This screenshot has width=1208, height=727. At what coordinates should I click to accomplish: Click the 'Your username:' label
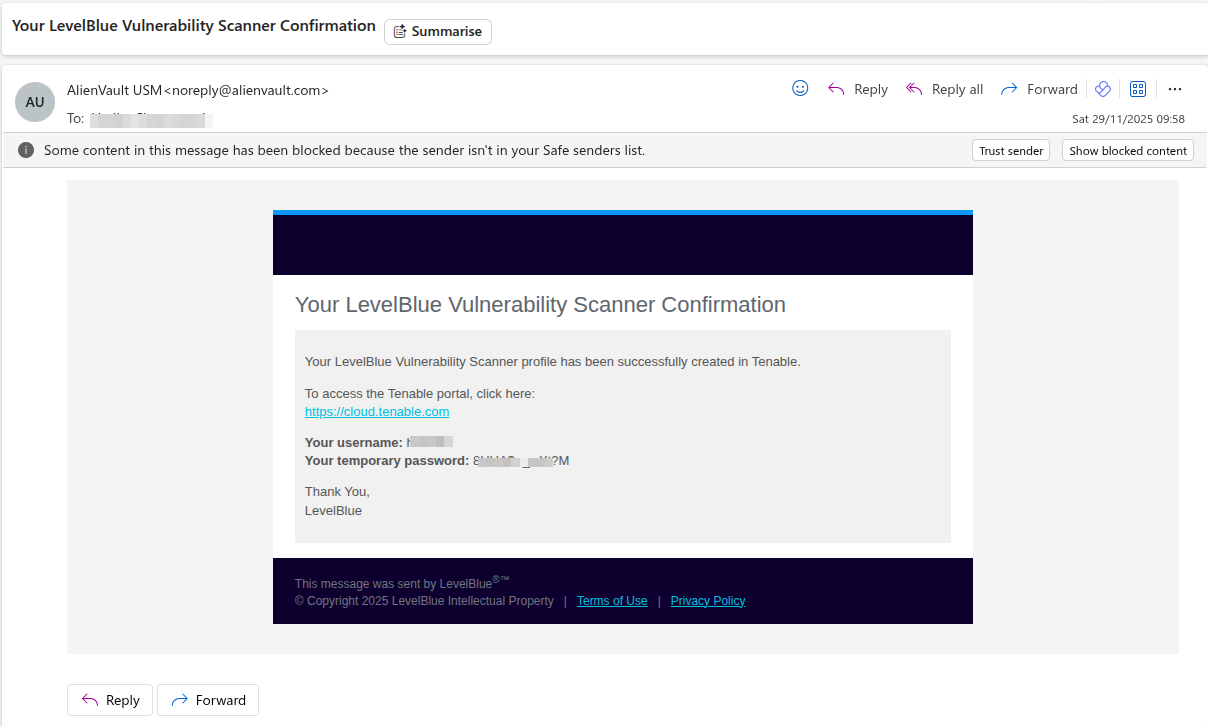[x=354, y=442]
